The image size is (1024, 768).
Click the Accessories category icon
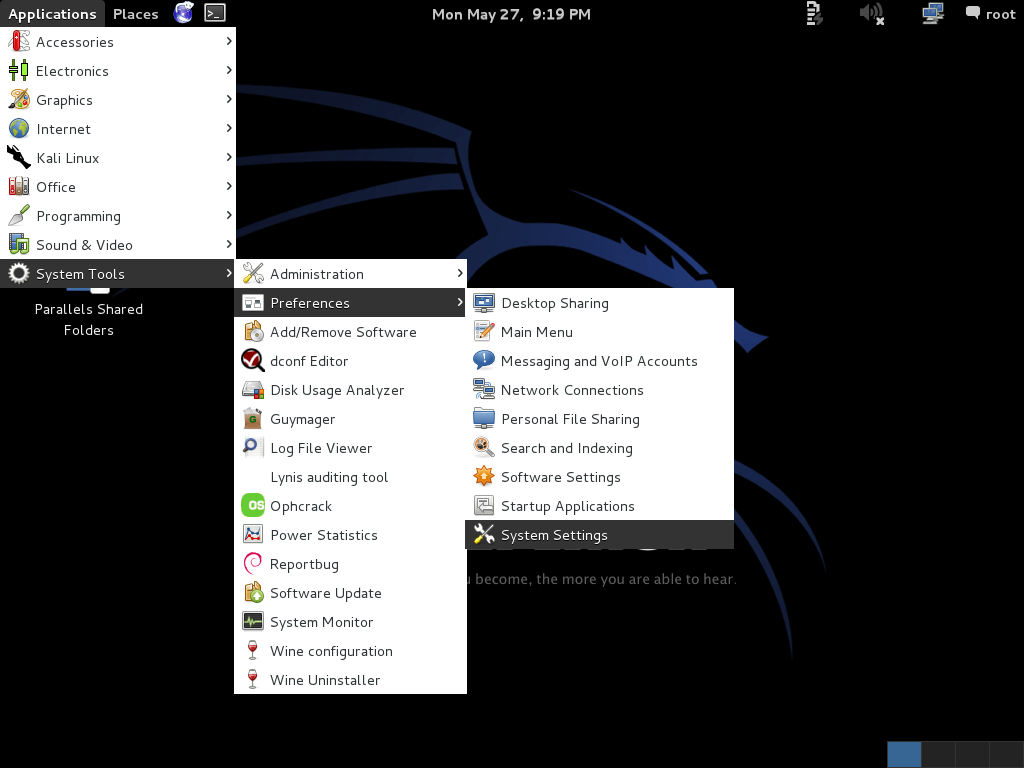(19, 42)
